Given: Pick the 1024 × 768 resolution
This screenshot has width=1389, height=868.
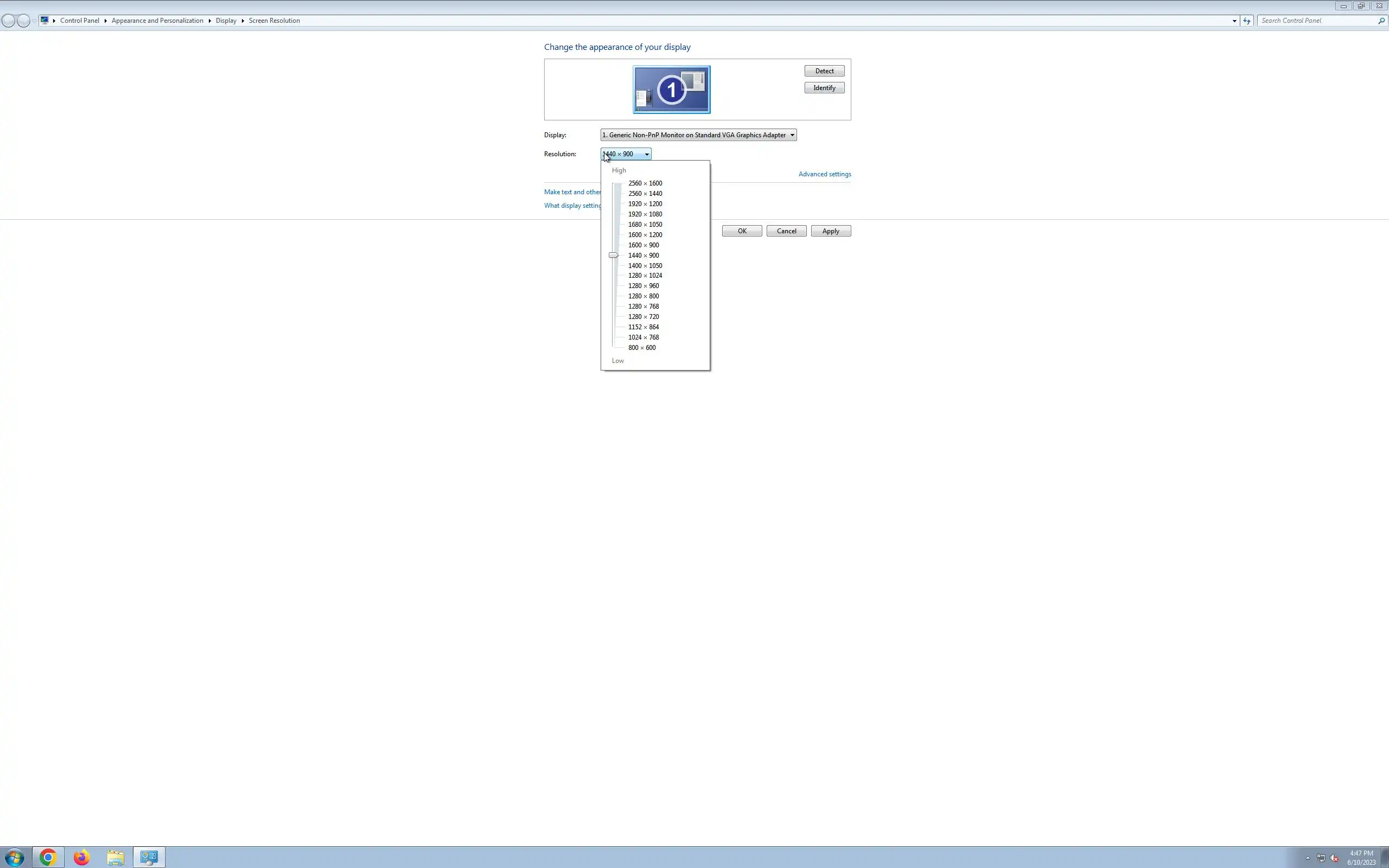Looking at the screenshot, I should pos(643,337).
